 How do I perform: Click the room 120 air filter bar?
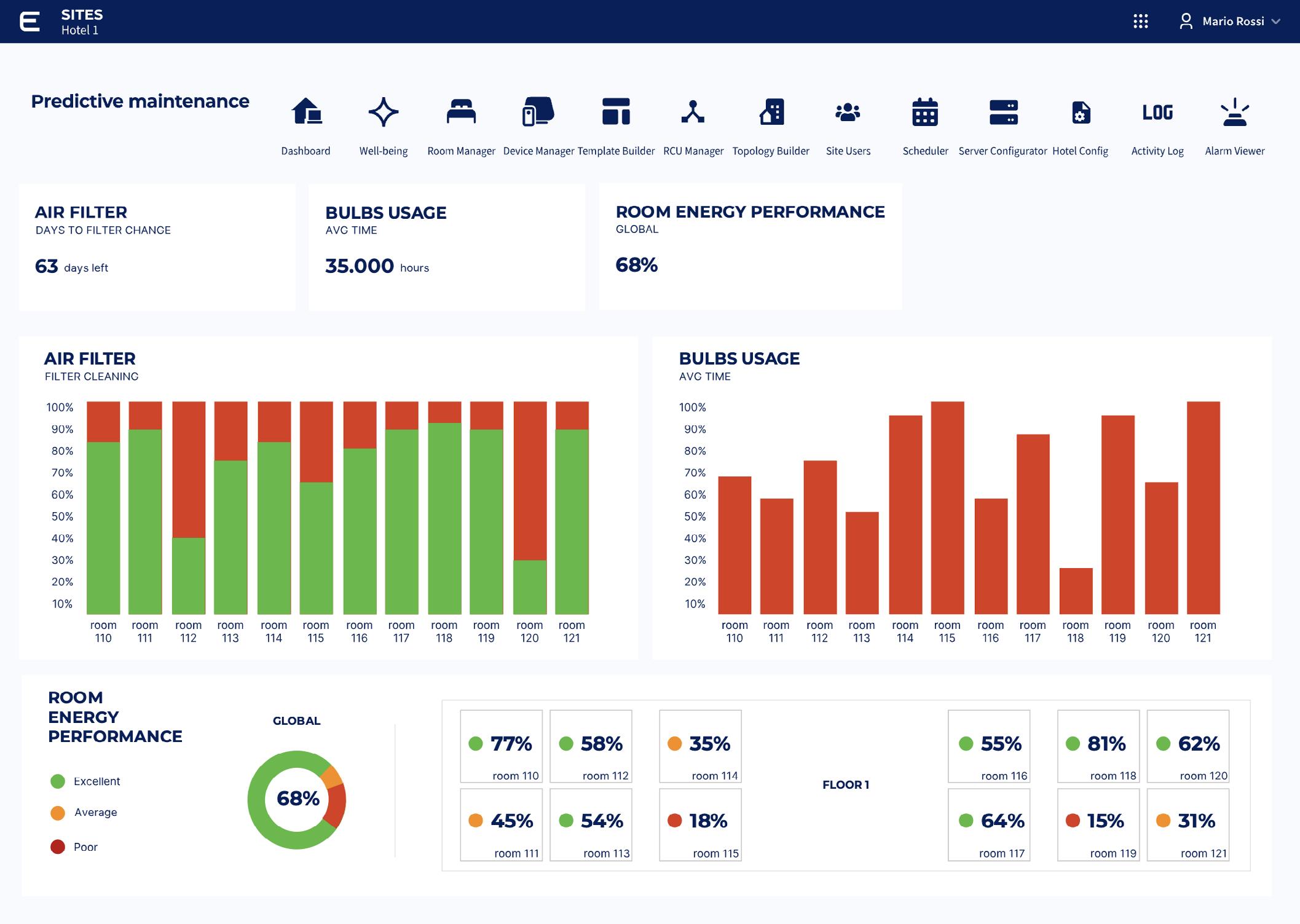pos(530,508)
